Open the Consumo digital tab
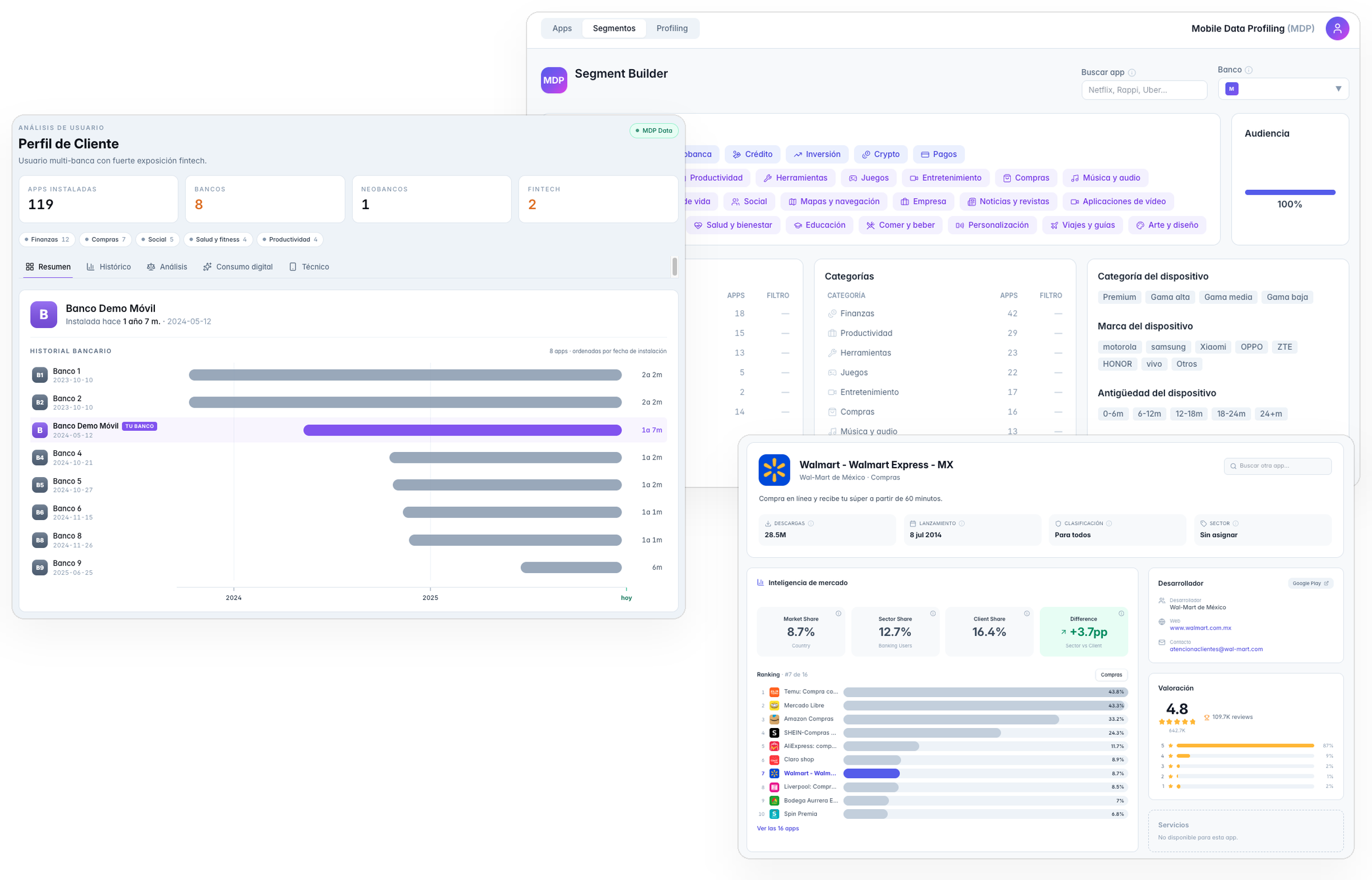This screenshot has height=880, width=1372. point(238,267)
